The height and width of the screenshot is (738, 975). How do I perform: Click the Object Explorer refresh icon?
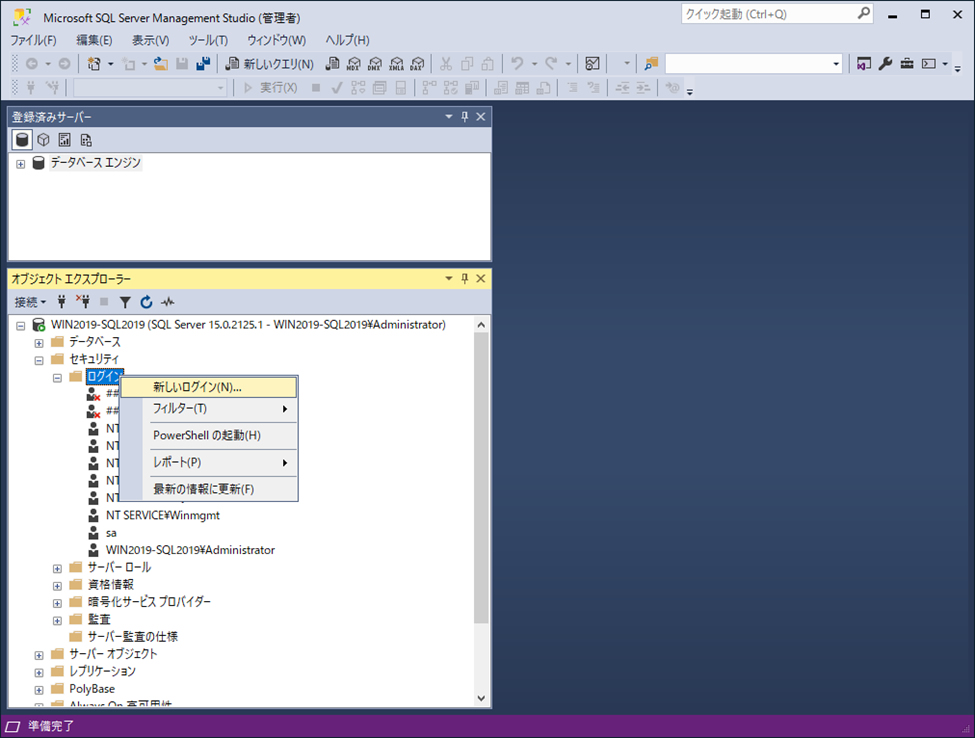[x=146, y=301]
